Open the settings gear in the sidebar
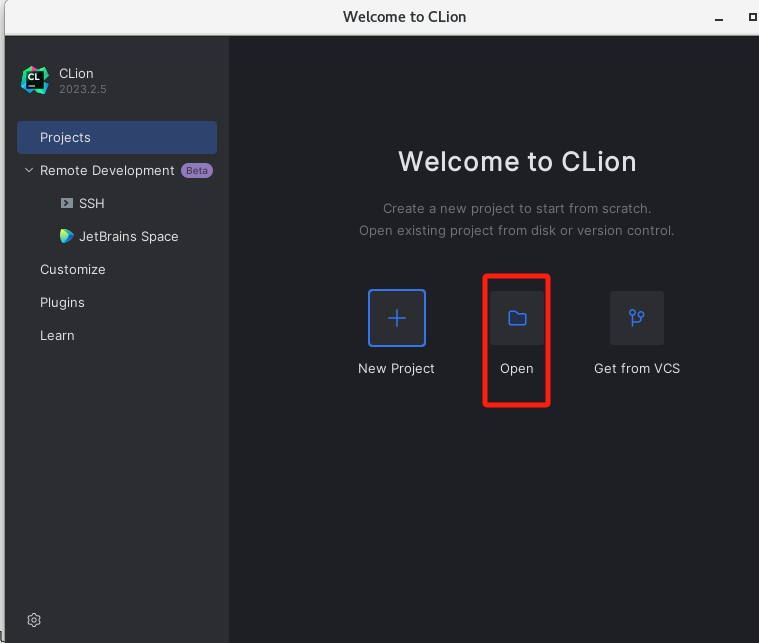The height and width of the screenshot is (643, 759). (x=34, y=620)
